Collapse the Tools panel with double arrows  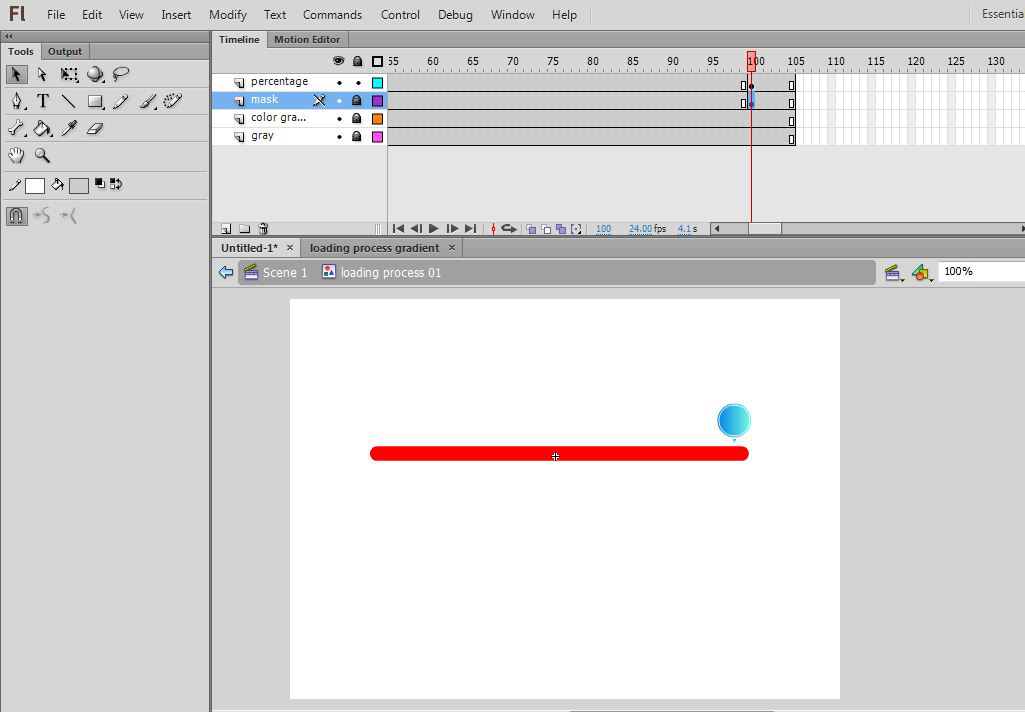point(8,37)
